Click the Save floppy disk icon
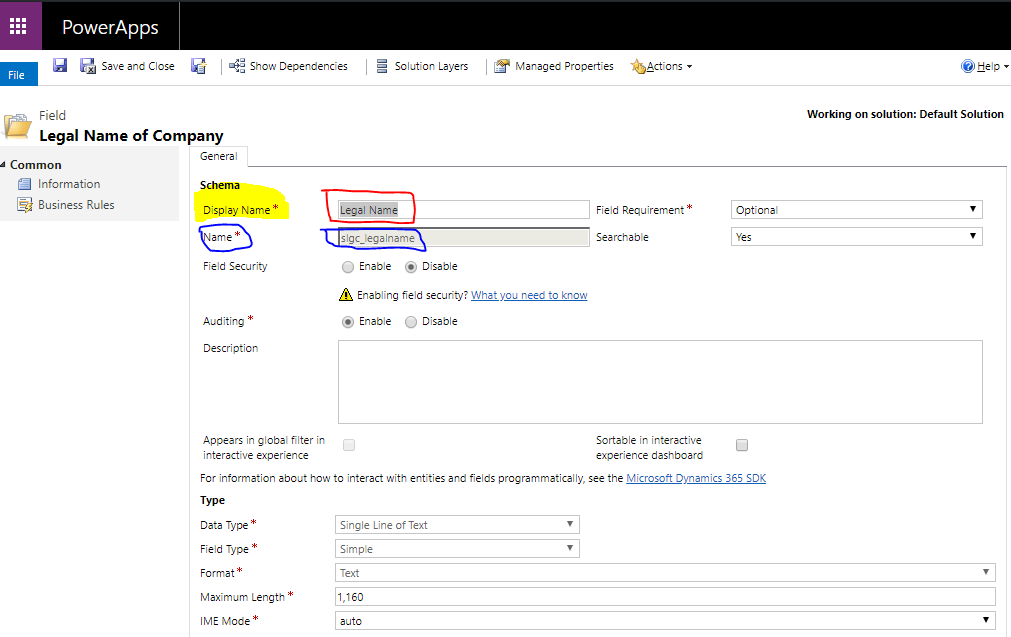This screenshot has height=637, width=1011. (60, 65)
